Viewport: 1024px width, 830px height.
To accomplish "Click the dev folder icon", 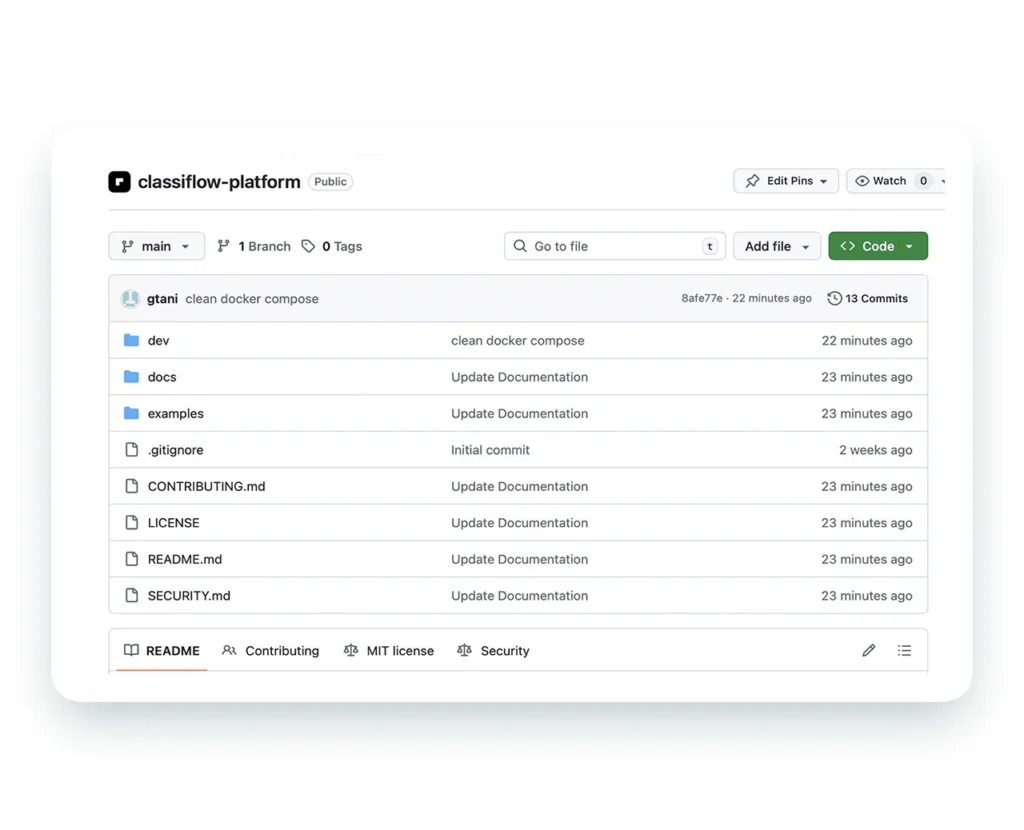I will [131, 341].
